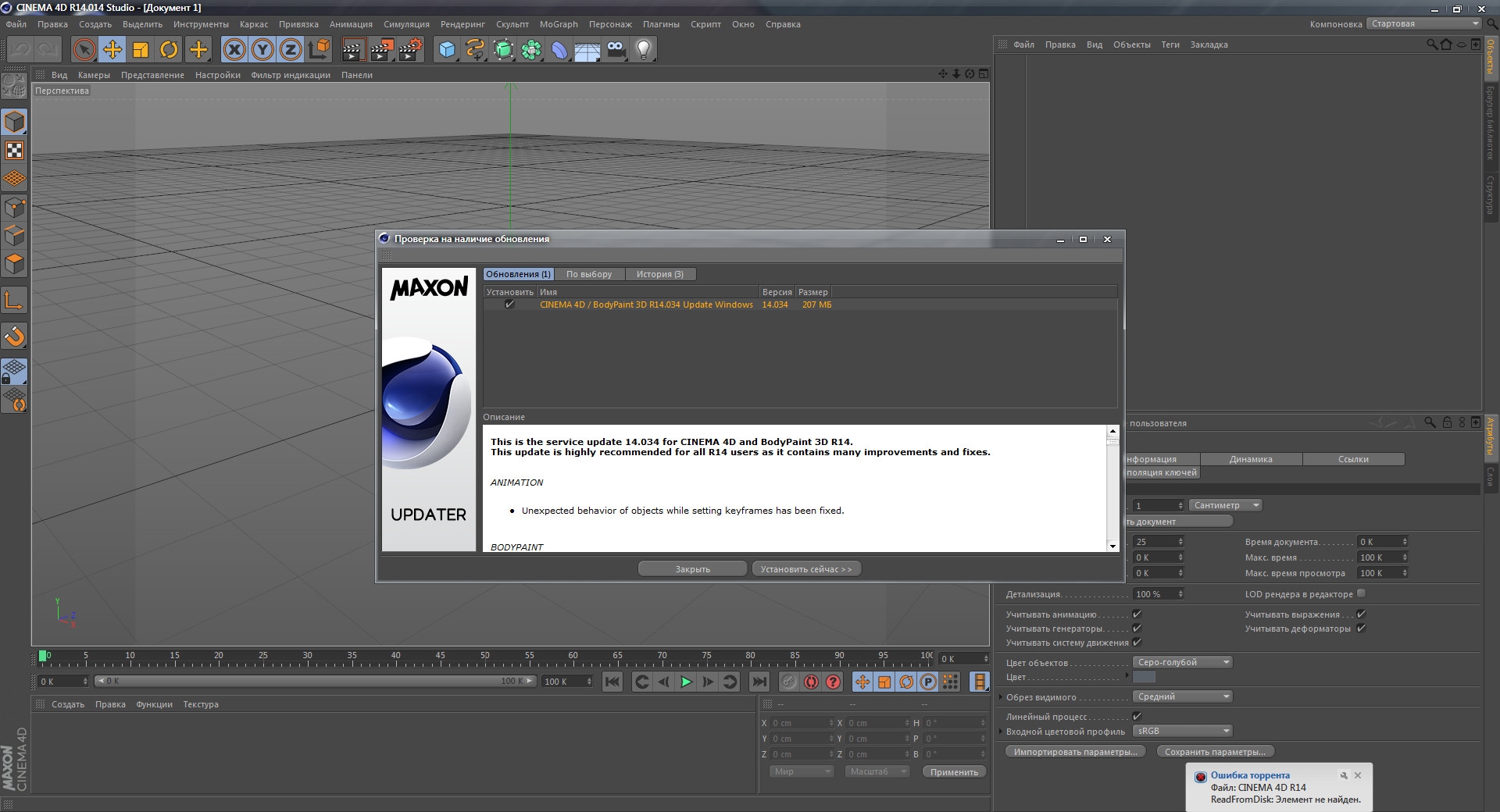Enable texture mode in left palette
This screenshot has width=1500, height=812.
point(15,150)
